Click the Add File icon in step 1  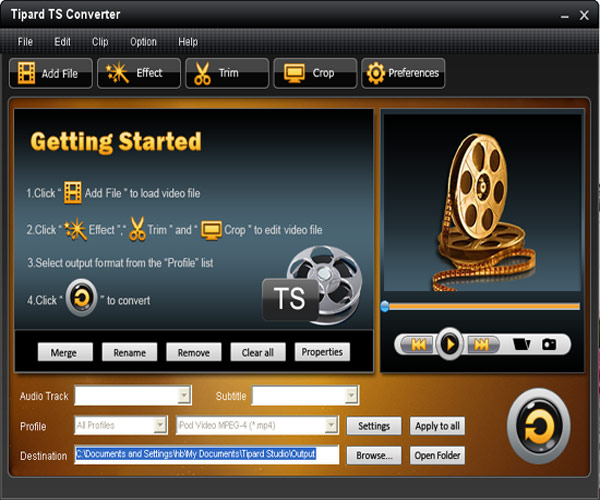72,192
